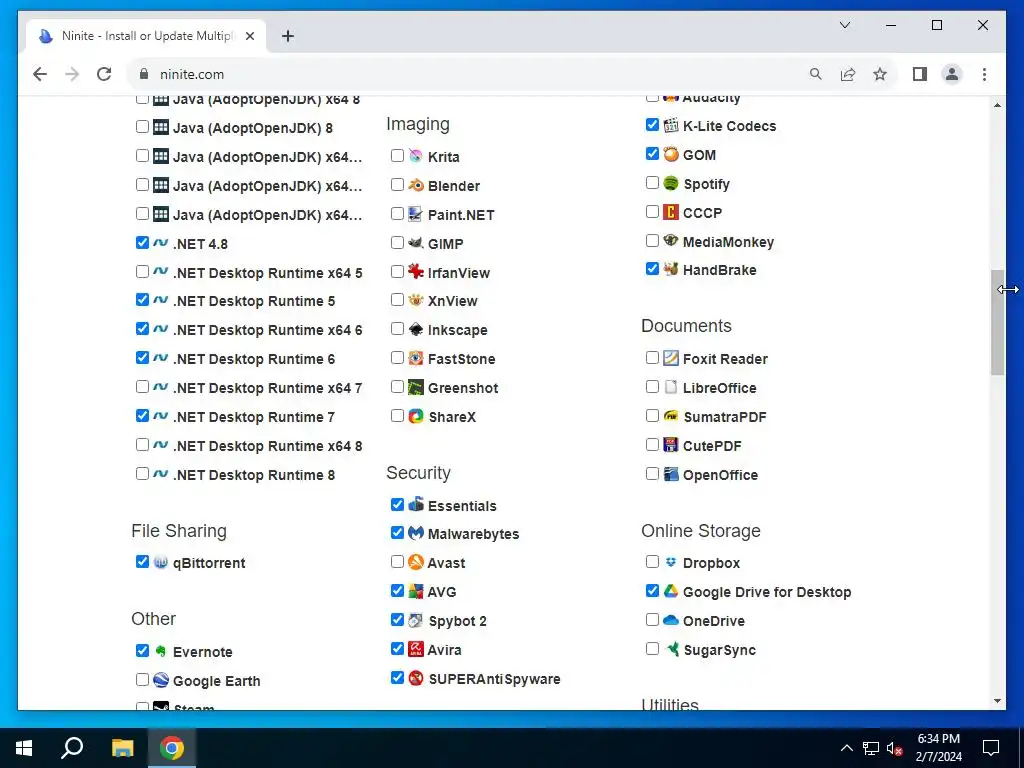The width and height of the screenshot is (1024, 768).
Task: Click the Avast orange icon
Action: coord(415,562)
